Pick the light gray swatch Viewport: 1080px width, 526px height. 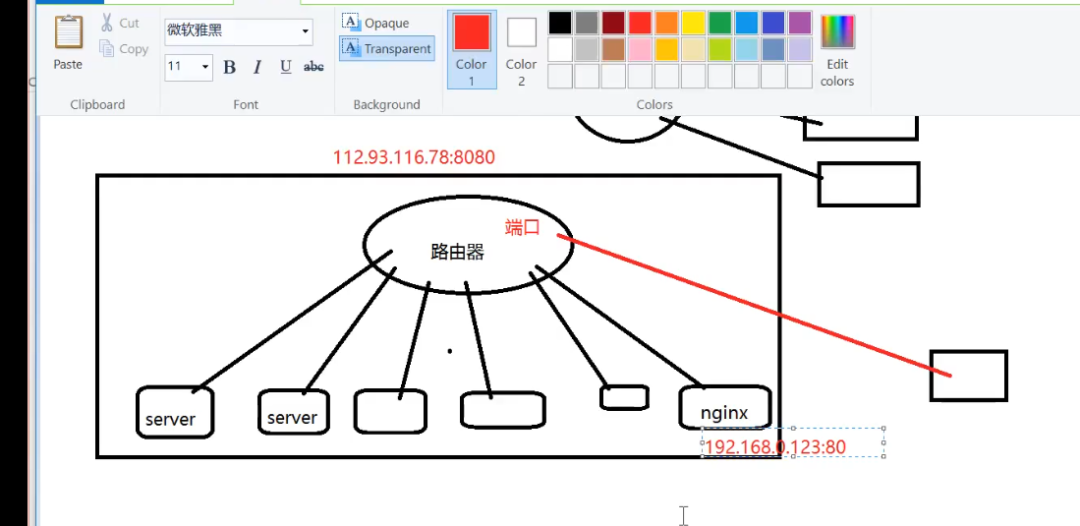coord(587,50)
